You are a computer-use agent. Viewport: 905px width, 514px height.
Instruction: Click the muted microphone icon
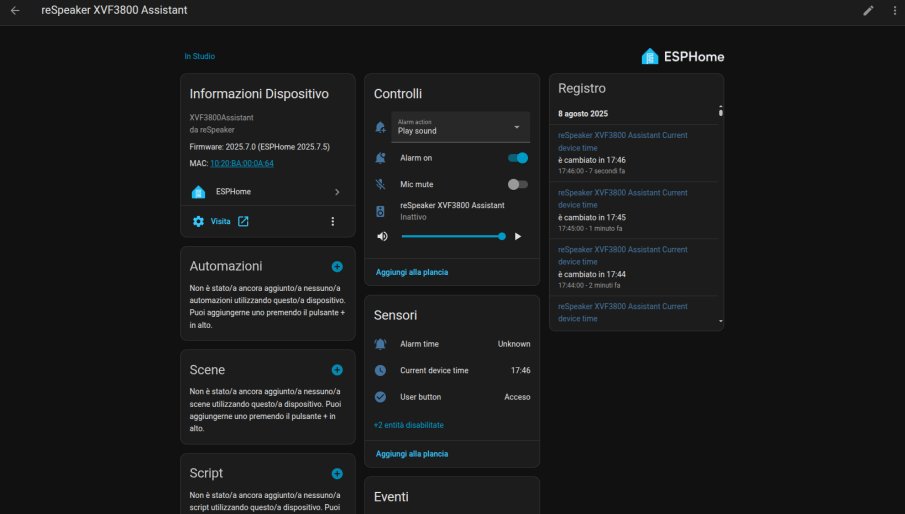click(x=380, y=185)
